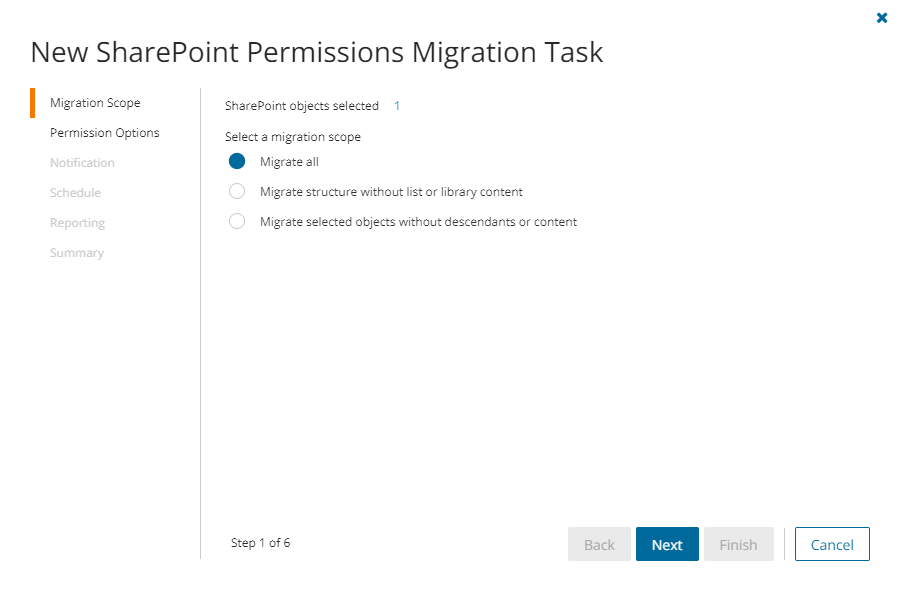The height and width of the screenshot is (591, 900).
Task: Select the Reporting step in the sidebar
Action: 77,223
